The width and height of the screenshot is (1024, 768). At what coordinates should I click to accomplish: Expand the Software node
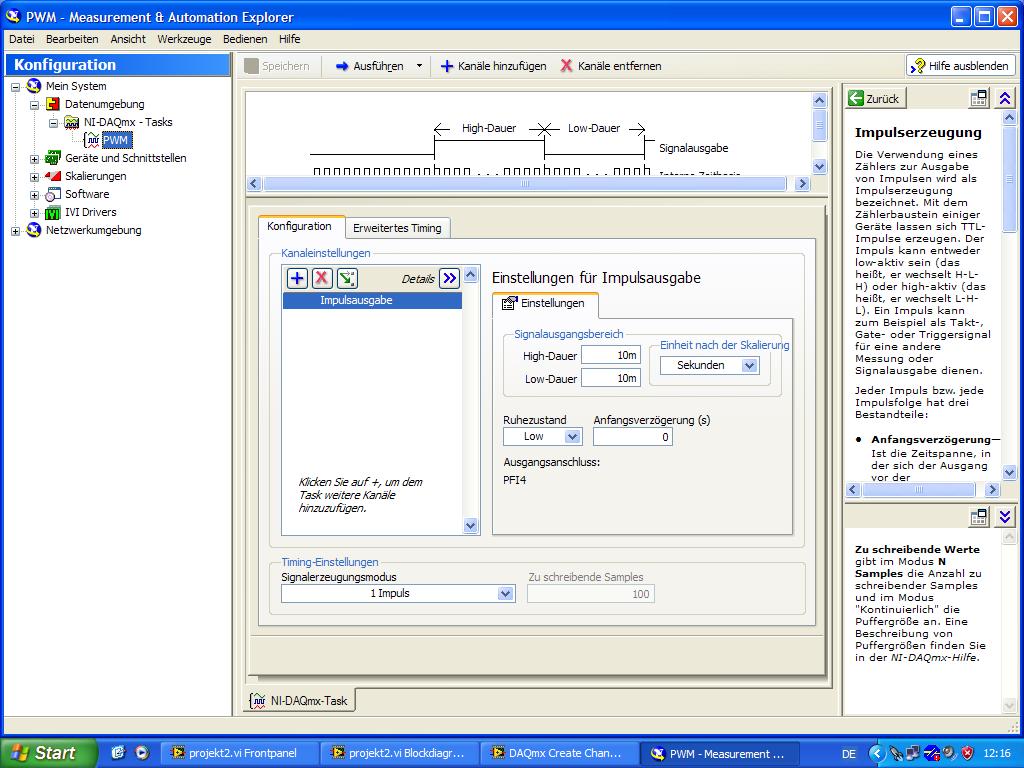(x=35, y=195)
